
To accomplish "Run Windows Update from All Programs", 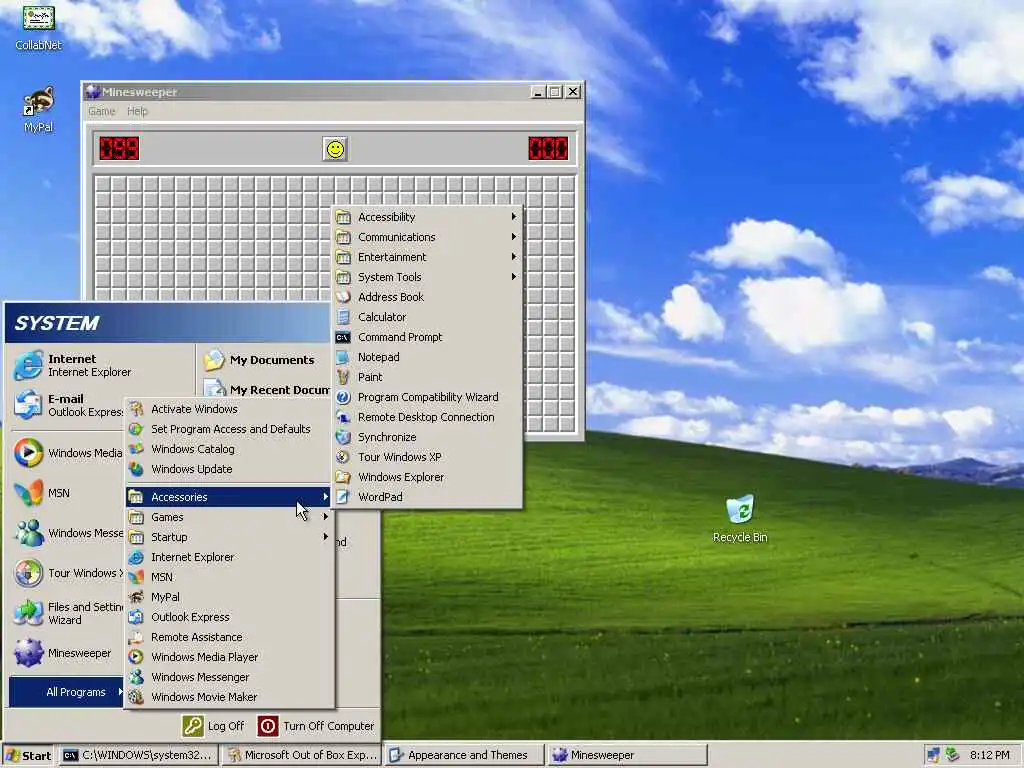I will point(229,469).
